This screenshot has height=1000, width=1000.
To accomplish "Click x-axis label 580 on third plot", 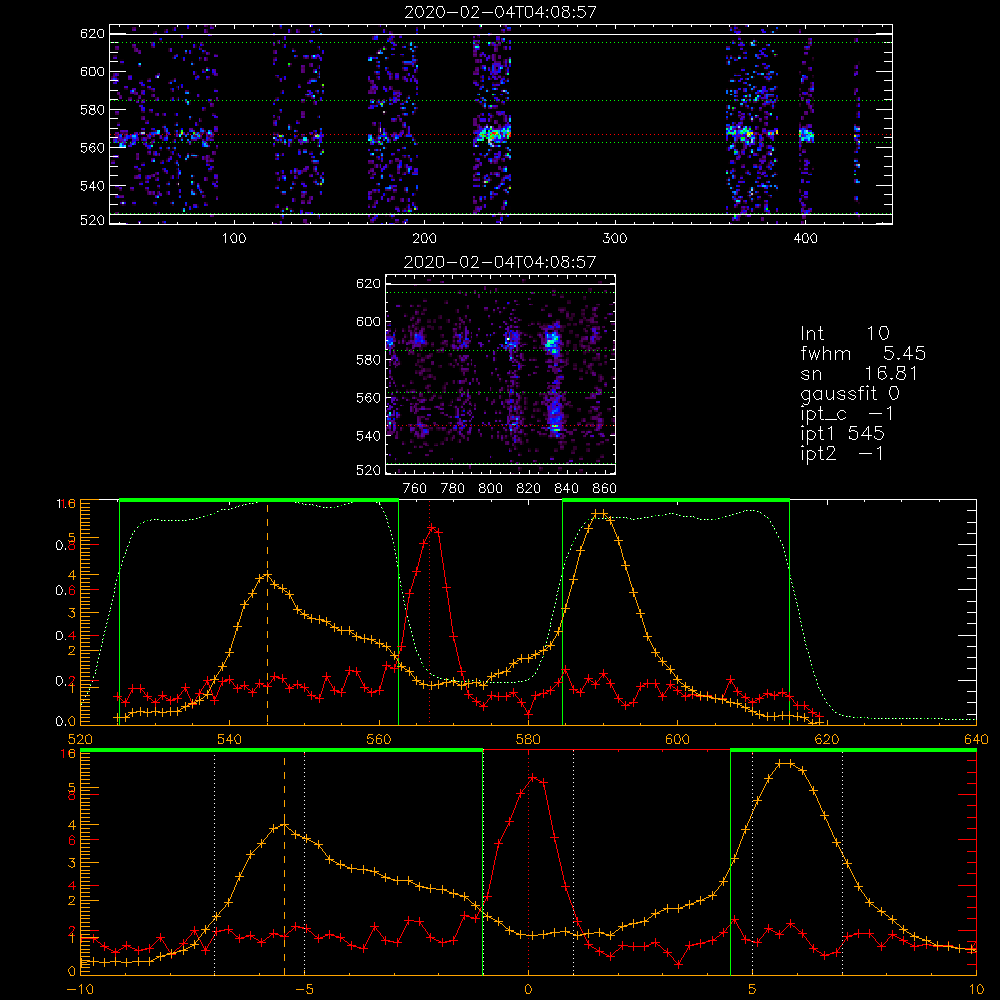I will point(528,739).
